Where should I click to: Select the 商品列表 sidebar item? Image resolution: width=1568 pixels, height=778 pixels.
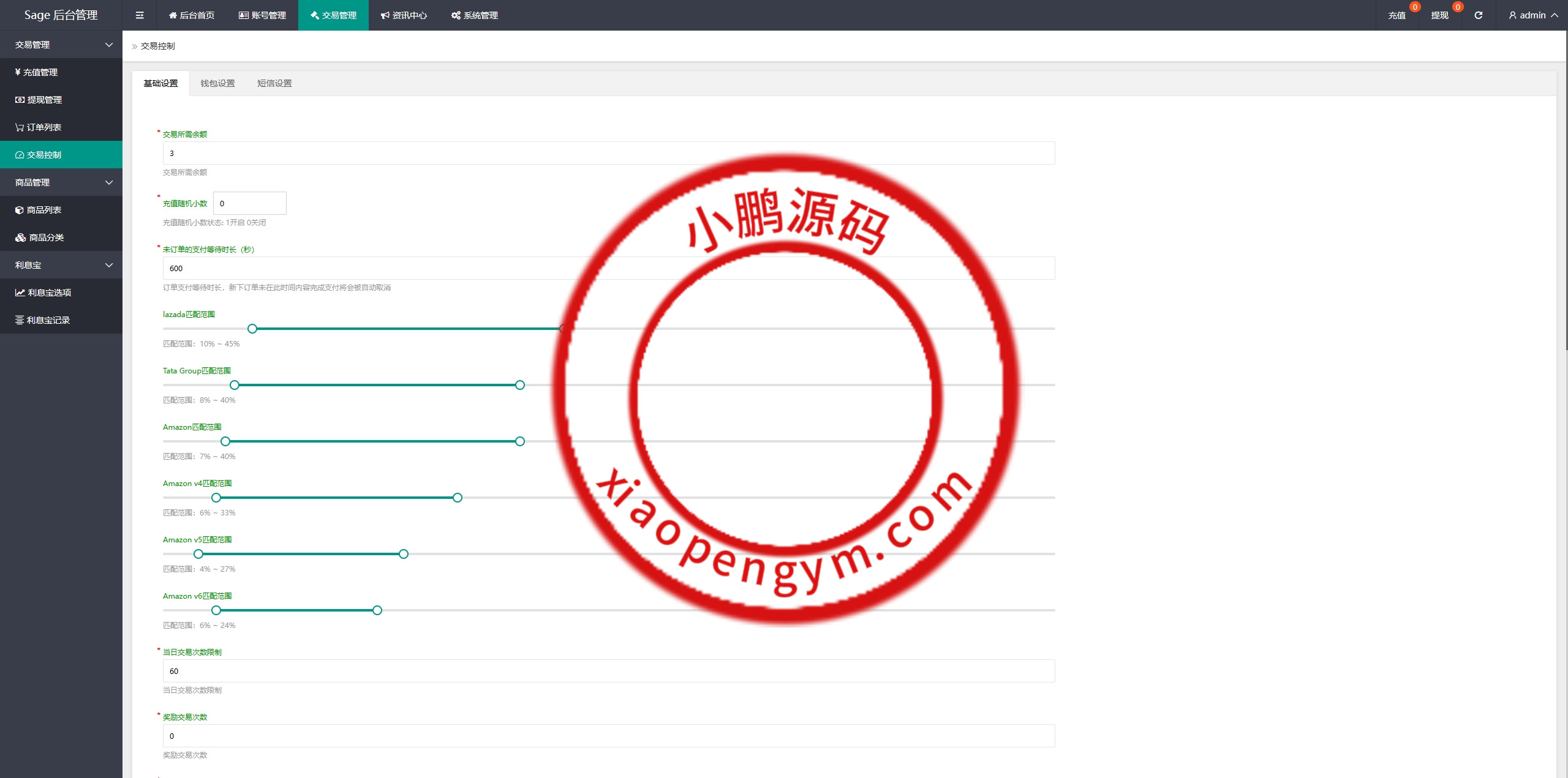tap(38, 209)
